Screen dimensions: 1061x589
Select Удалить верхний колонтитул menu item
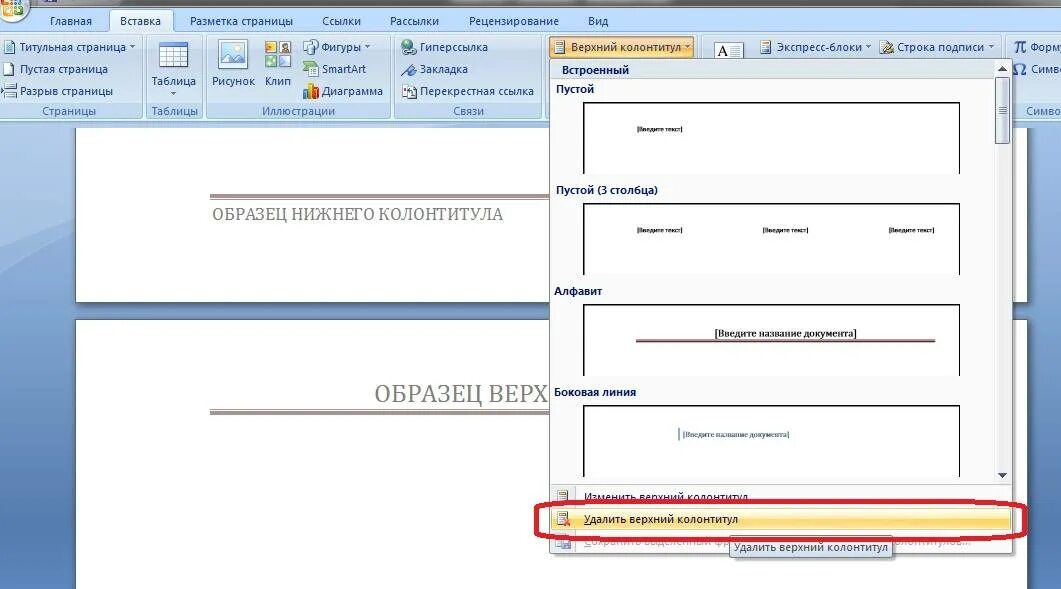click(781, 519)
